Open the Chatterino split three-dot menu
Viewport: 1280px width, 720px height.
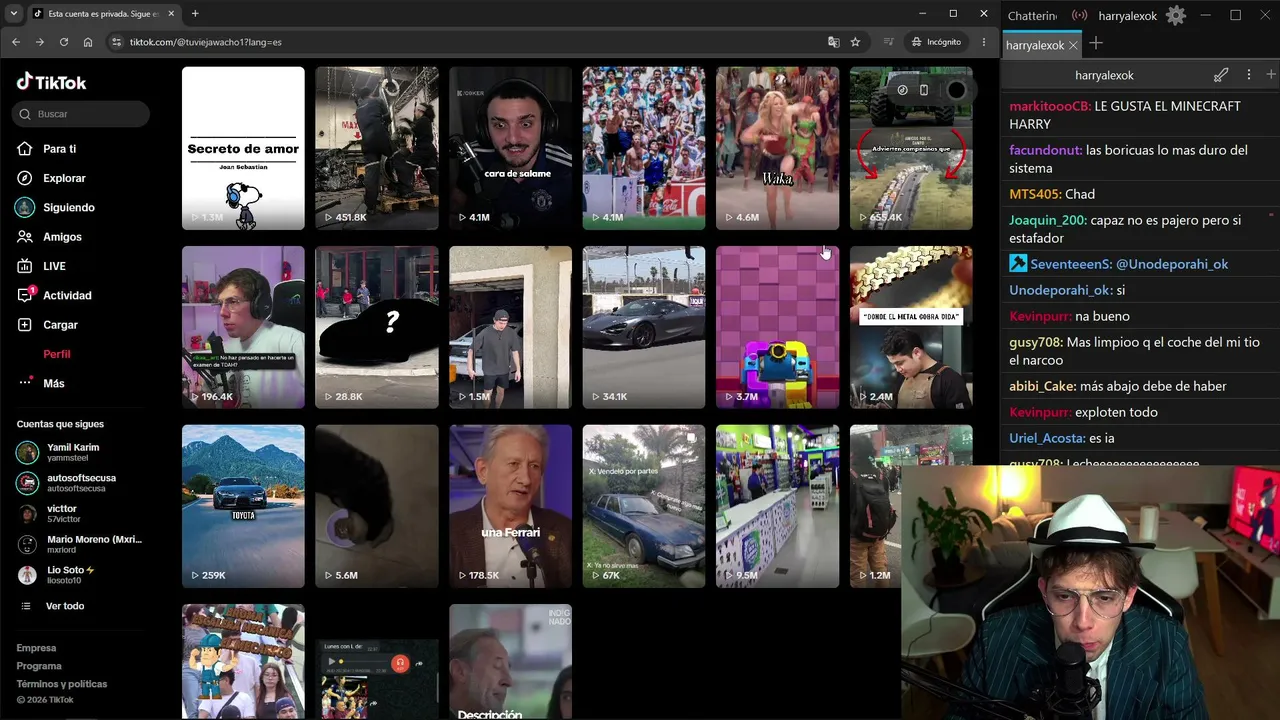click(1248, 75)
